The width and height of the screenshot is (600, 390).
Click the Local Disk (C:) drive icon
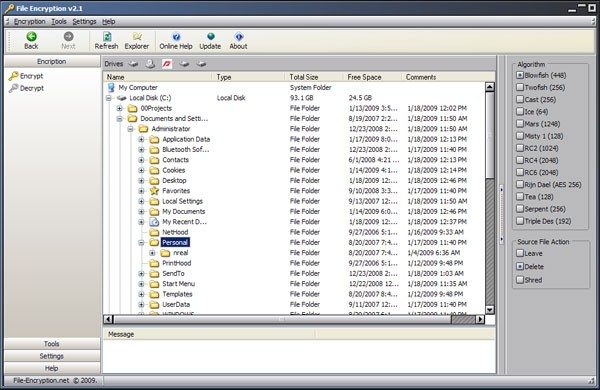coord(122,98)
